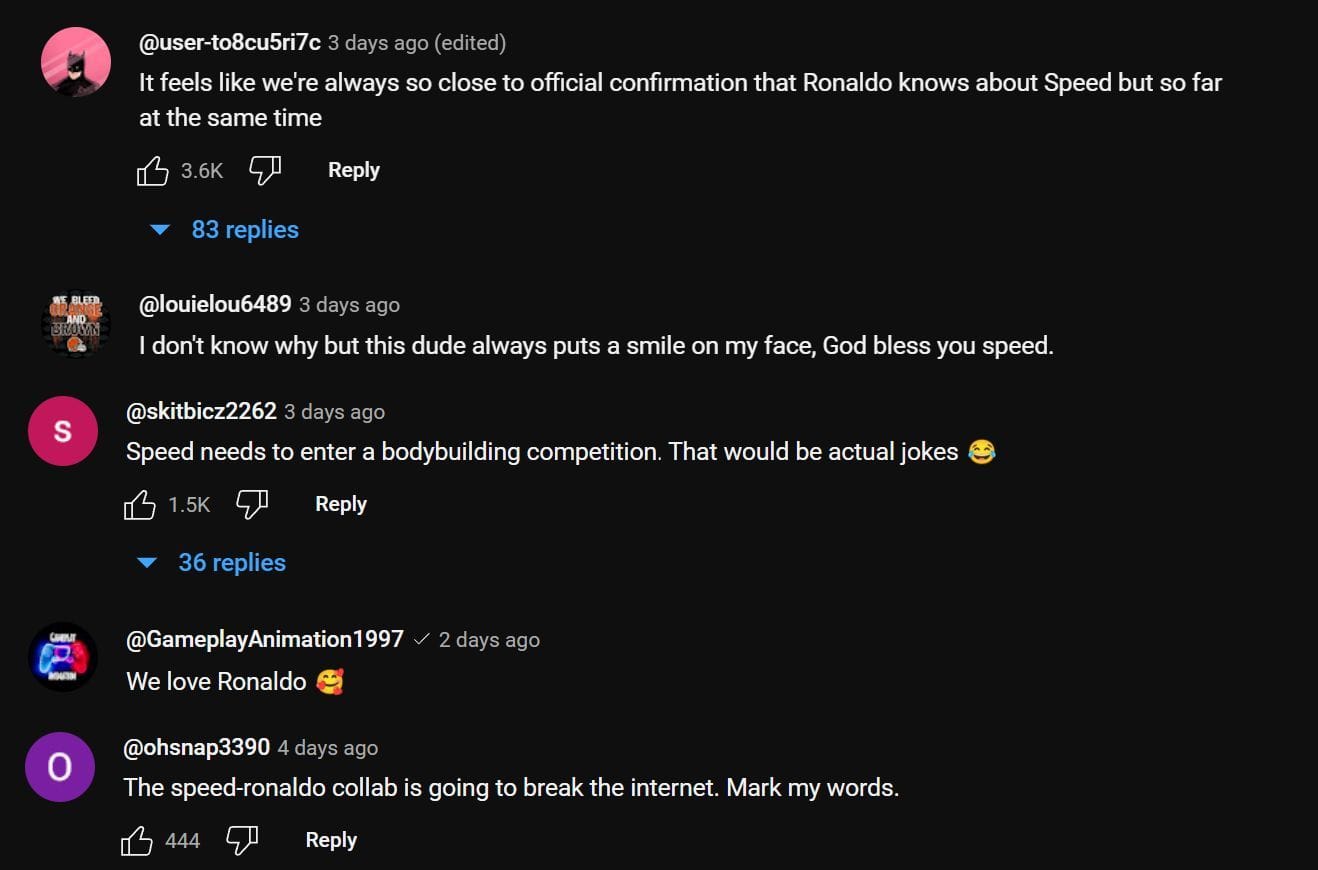The height and width of the screenshot is (870, 1318).
Task: Like the bodybuilding competition comment
Action: point(140,505)
